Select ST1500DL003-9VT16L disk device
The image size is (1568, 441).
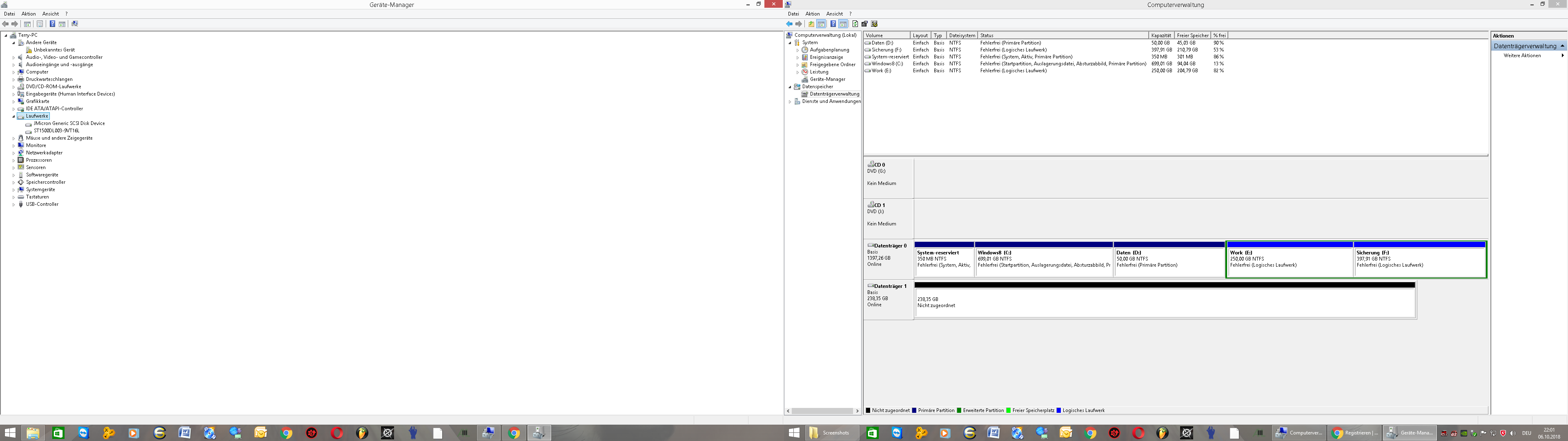(56, 130)
